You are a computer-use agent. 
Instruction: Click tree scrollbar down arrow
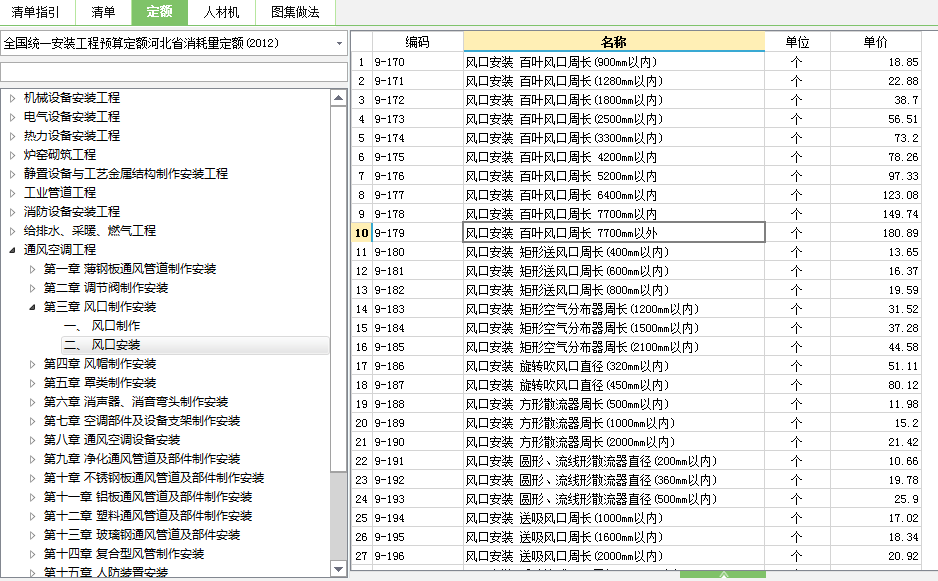(339, 569)
